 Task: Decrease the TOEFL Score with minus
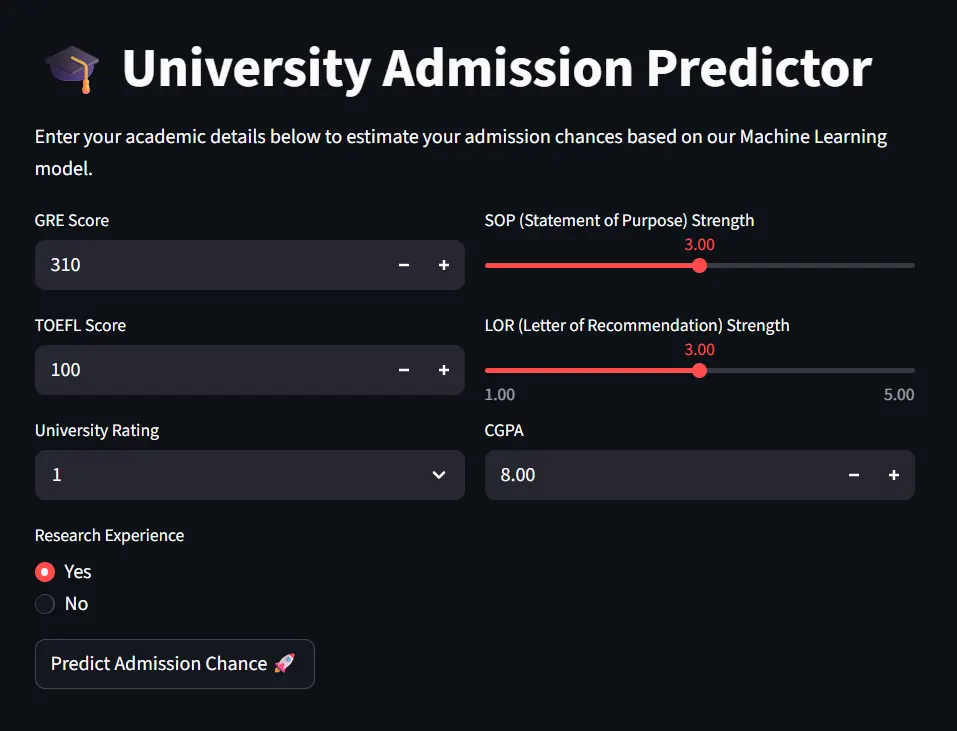tap(404, 370)
